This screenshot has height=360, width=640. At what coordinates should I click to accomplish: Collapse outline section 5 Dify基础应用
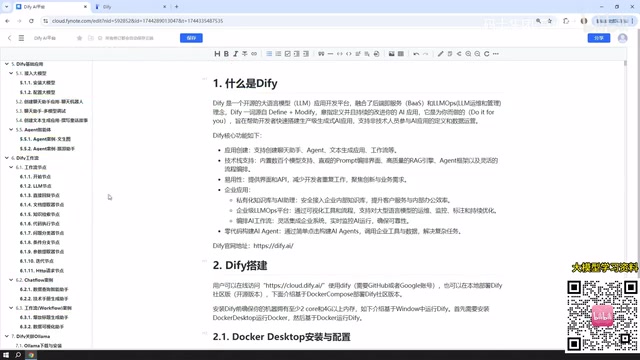(7, 64)
